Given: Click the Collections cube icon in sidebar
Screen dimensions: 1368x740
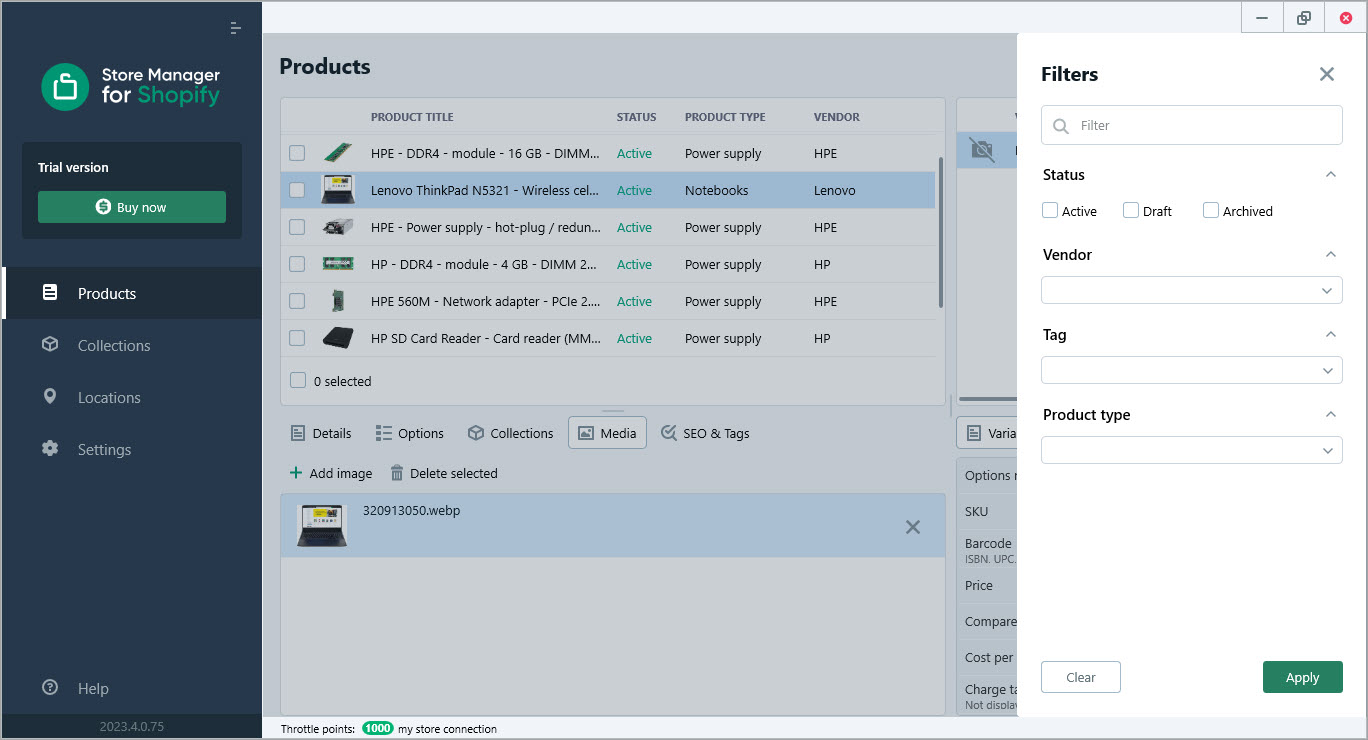Looking at the screenshot, I should click(x=50, y=345).
